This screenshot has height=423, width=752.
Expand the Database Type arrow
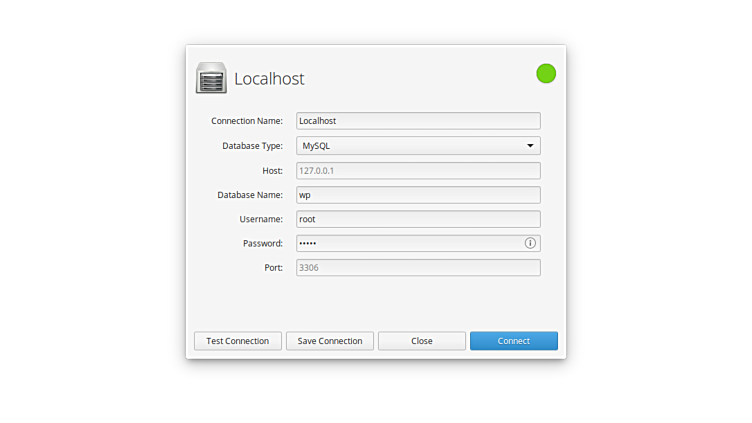click(x=530, y=146)
